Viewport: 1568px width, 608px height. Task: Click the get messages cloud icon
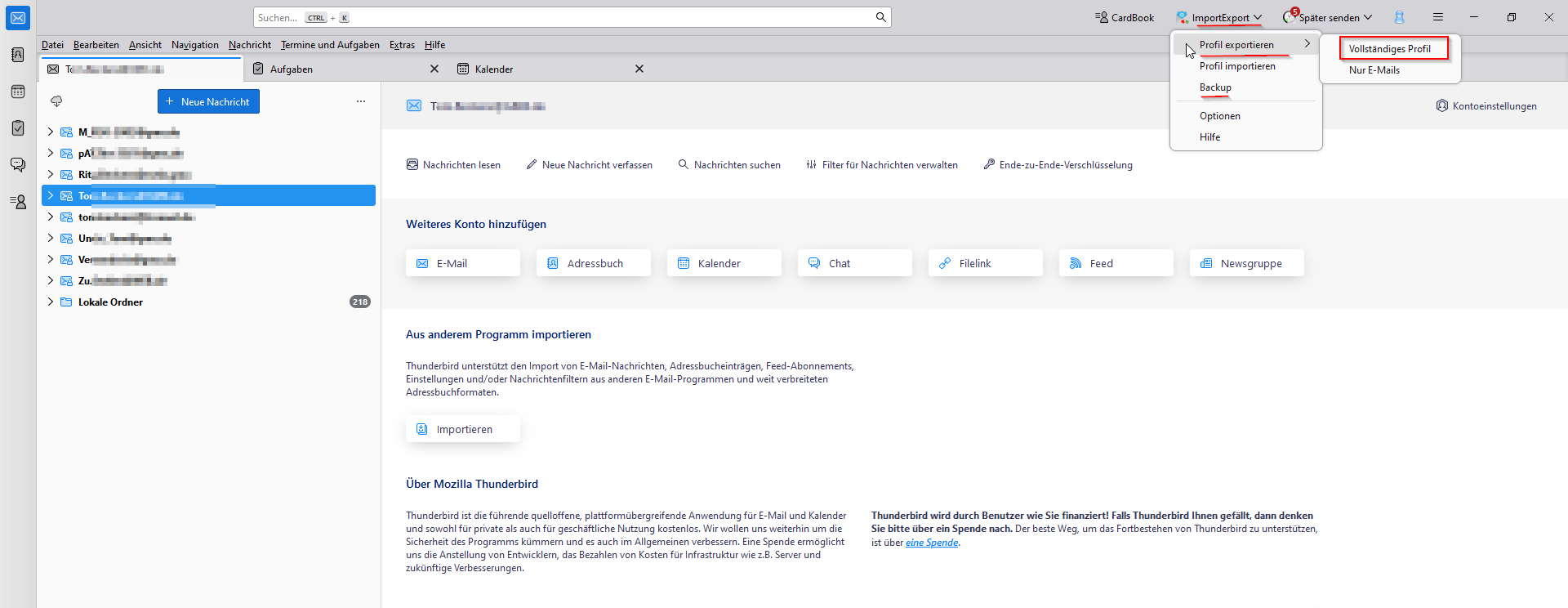click(56, 101)
